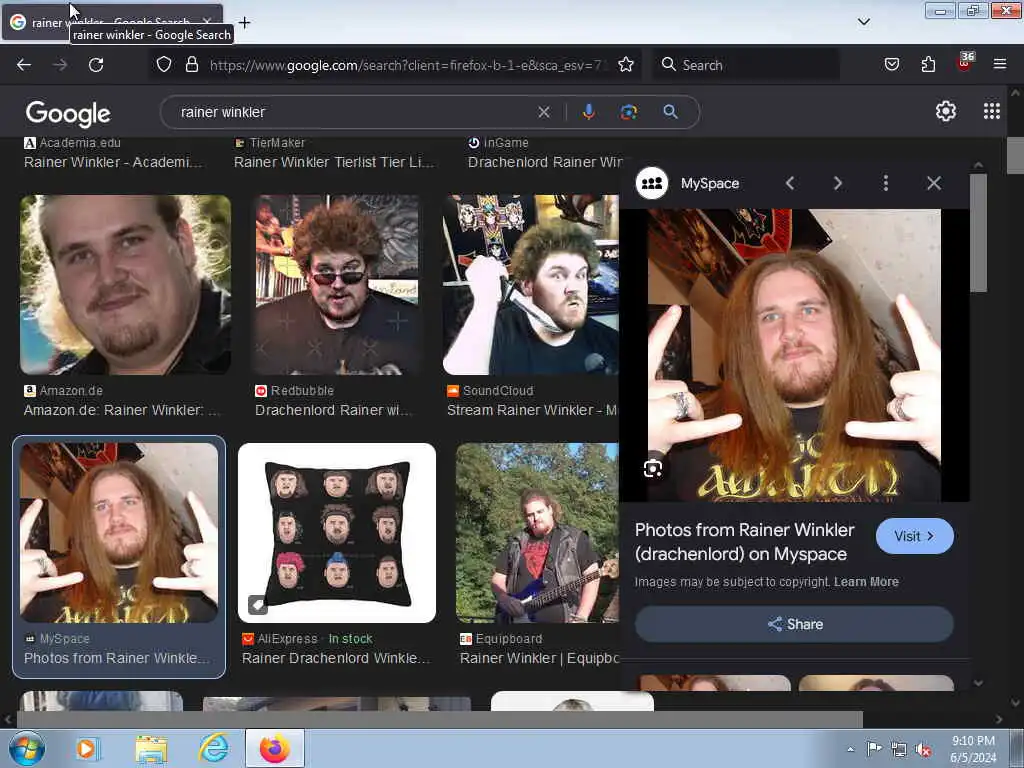Open the InGame Drachenlord result link
Screen dimensions: 1024x768
[545, 162]
